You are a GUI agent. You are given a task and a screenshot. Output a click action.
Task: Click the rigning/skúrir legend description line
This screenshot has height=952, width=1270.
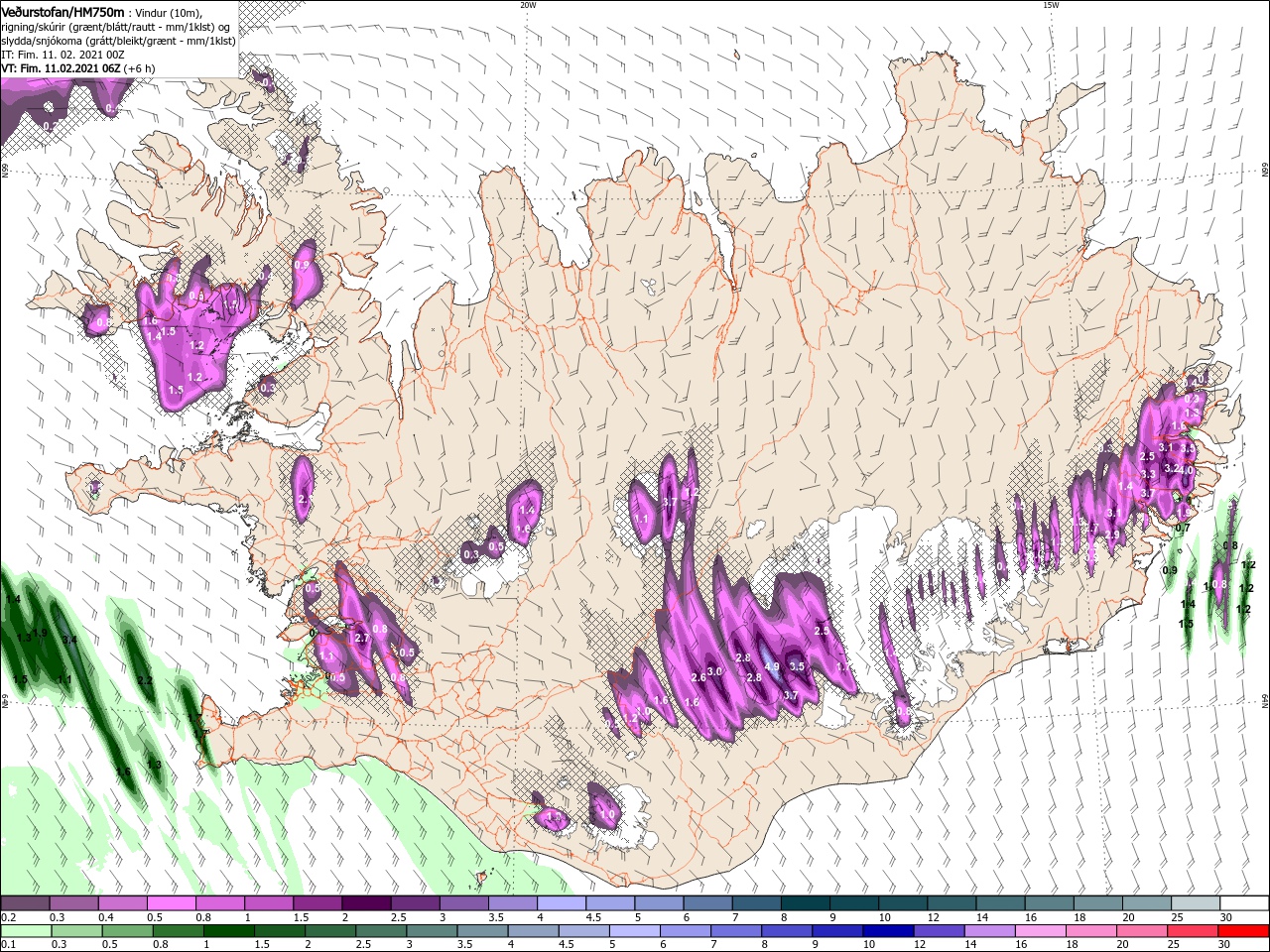[x=115, y=27]
